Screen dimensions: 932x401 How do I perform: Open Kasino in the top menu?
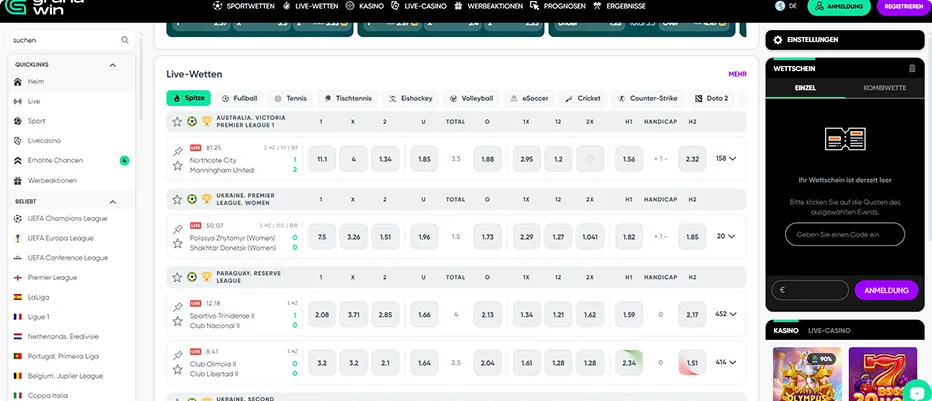tap(363, 6)
